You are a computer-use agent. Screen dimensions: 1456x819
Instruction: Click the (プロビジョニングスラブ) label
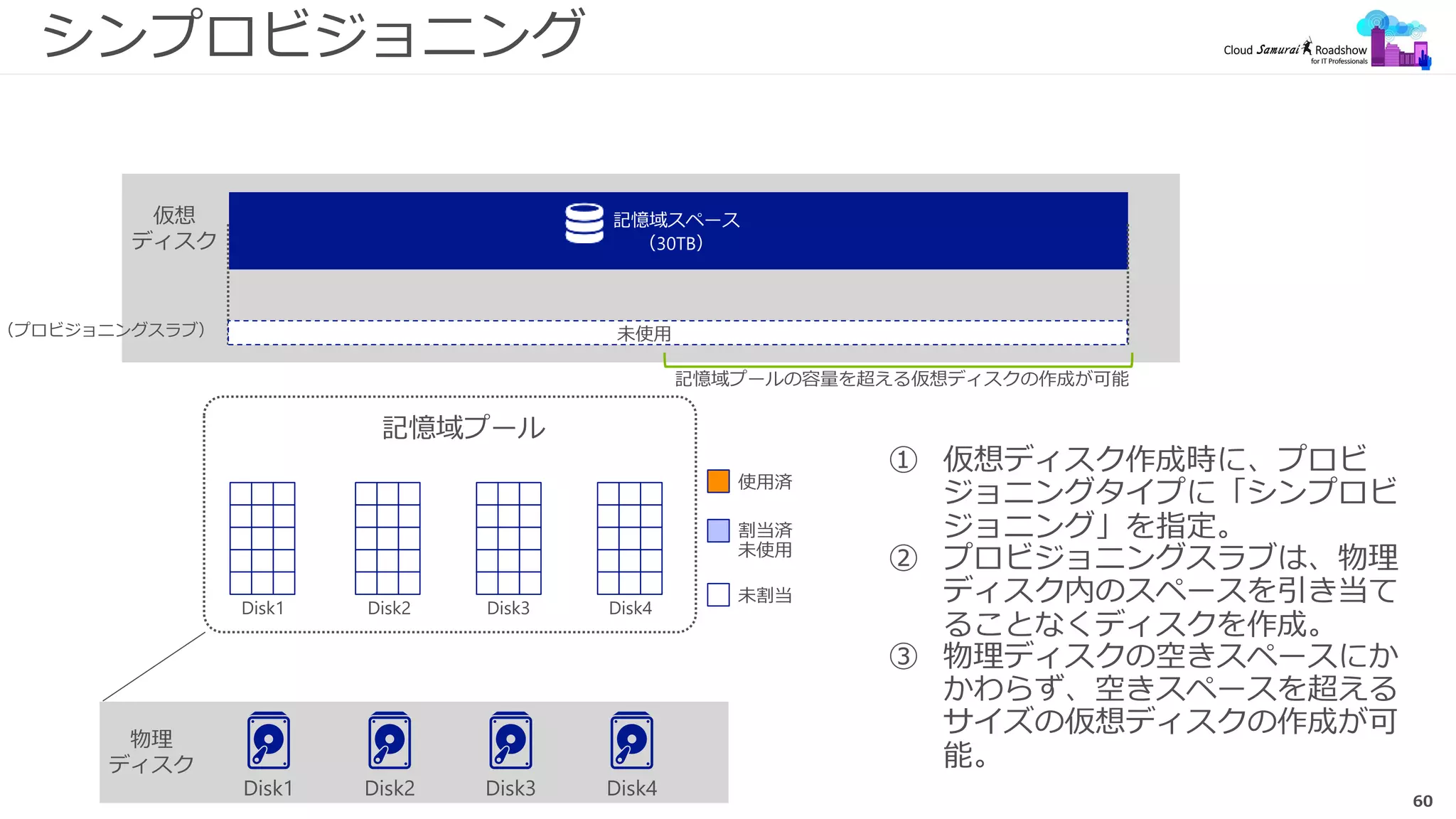tap(107, 329)
